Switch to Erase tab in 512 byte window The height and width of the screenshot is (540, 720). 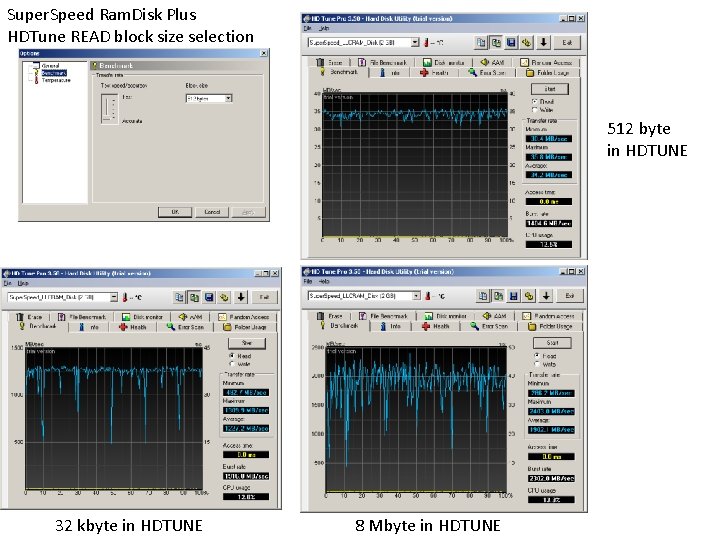330,62
